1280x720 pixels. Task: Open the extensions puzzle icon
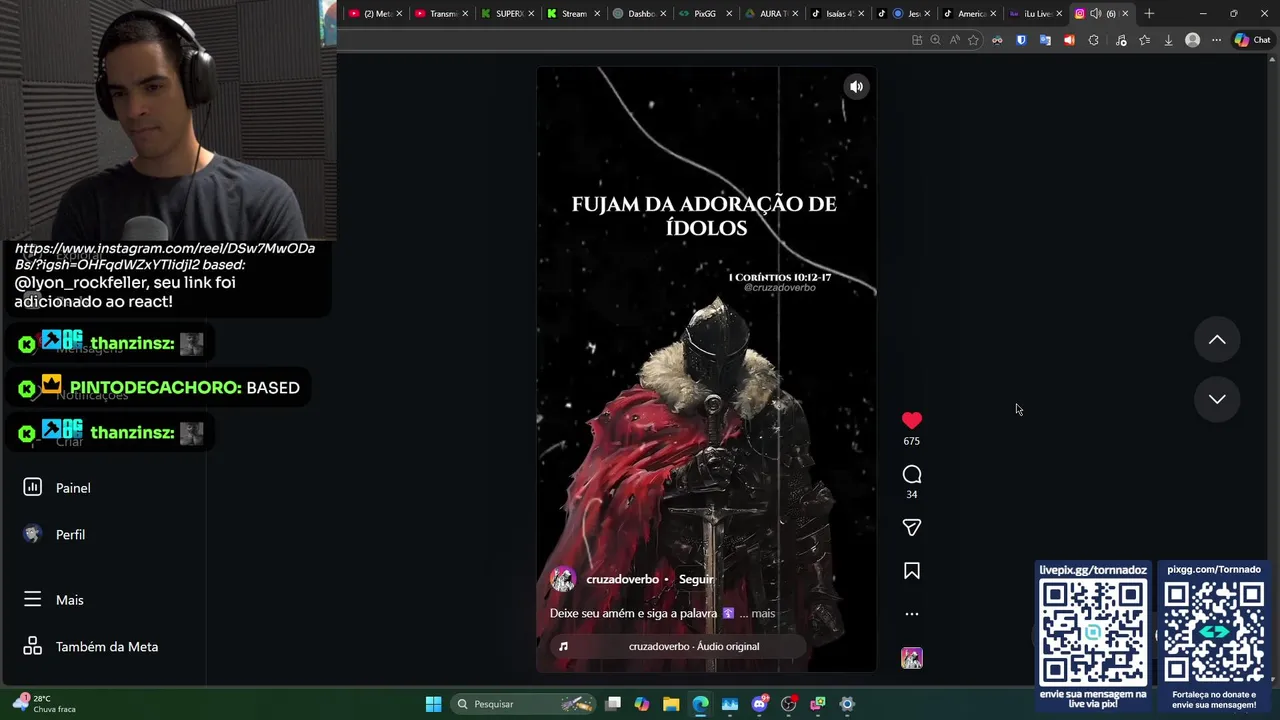1093,40
